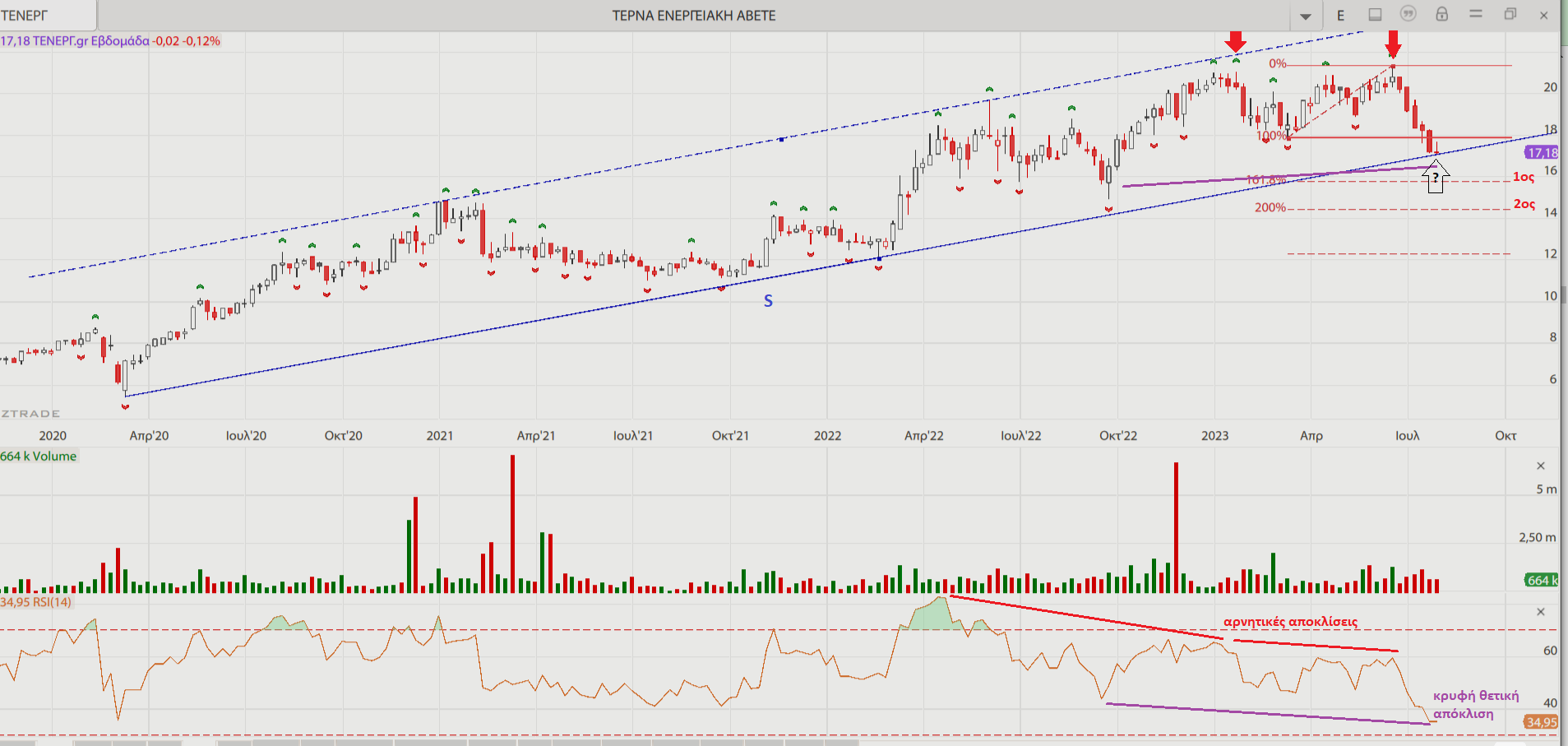Screen dimensions: 1568x746
Task: Click the restore window icon
Action: (1510, 14)
